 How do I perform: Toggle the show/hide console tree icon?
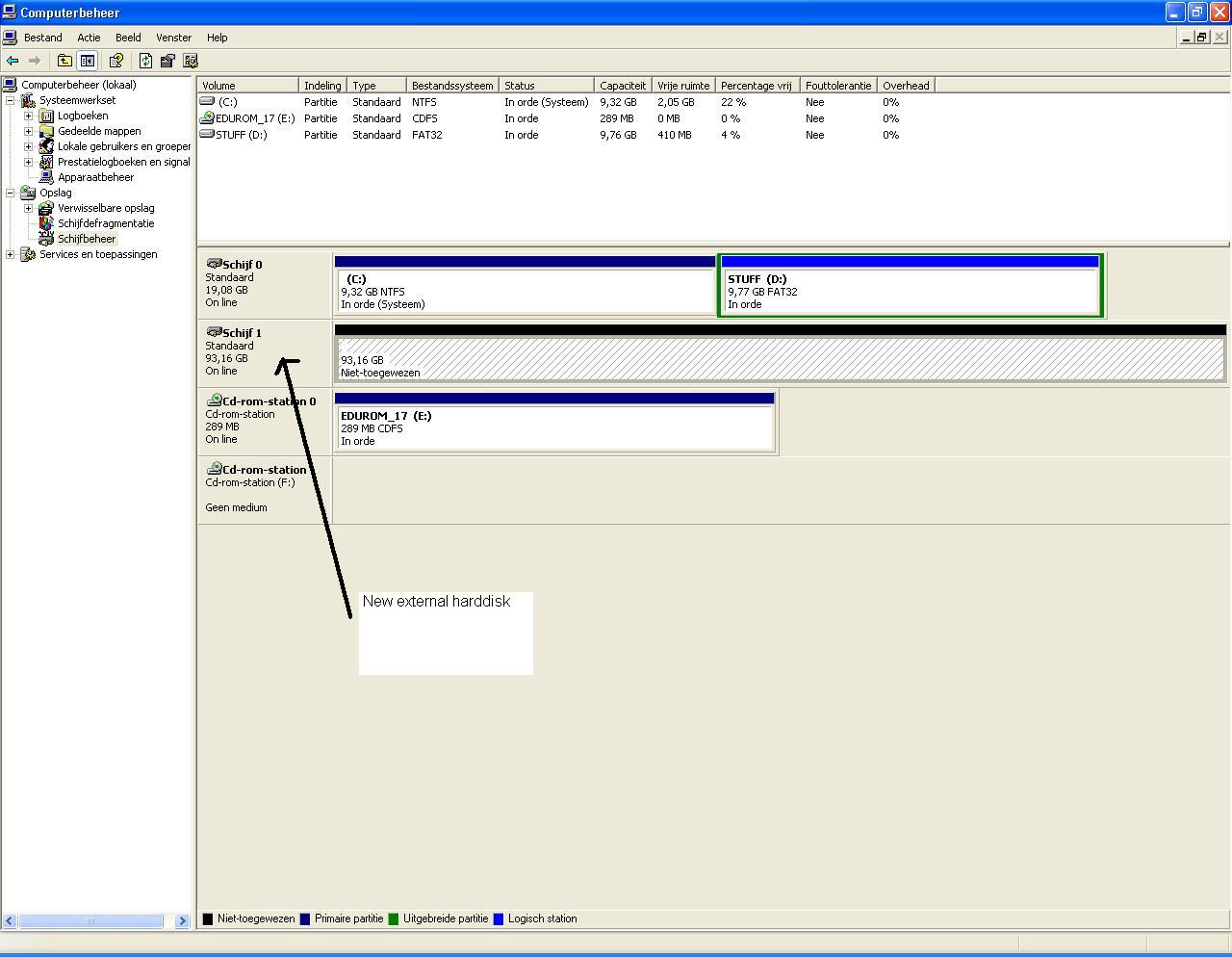pos(87,61)
